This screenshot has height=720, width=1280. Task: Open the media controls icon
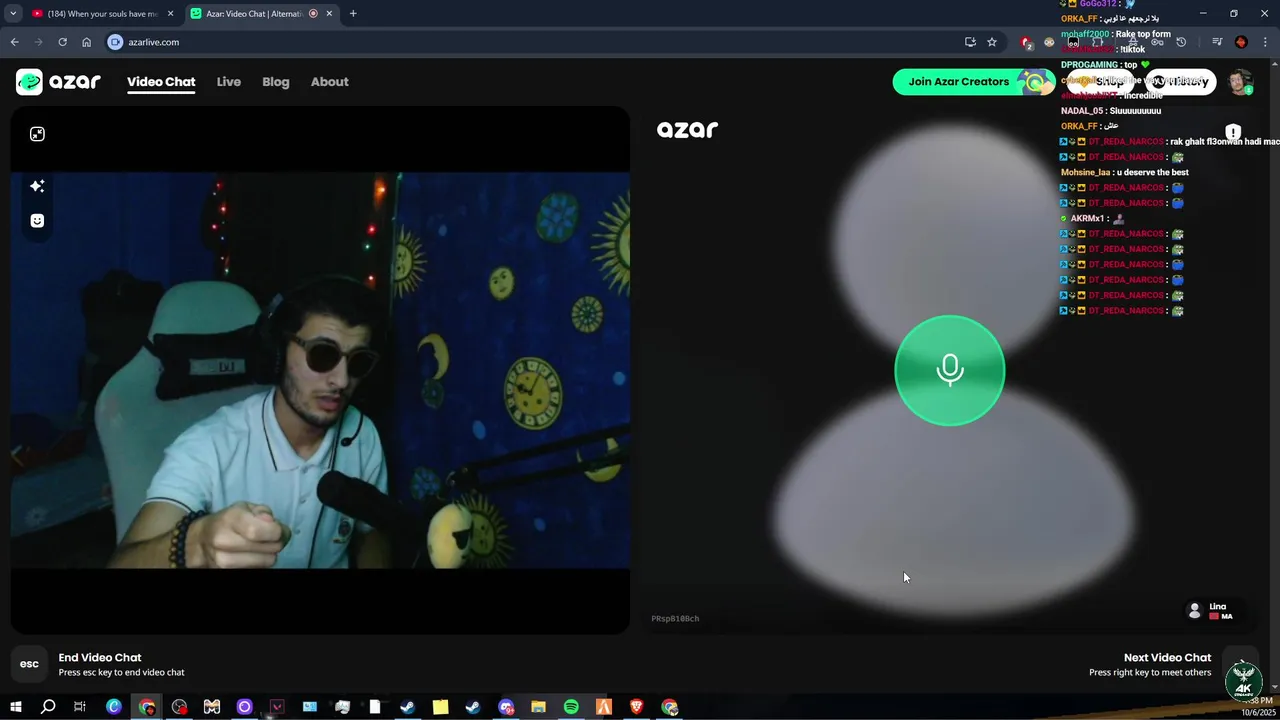pos(1217,42)
